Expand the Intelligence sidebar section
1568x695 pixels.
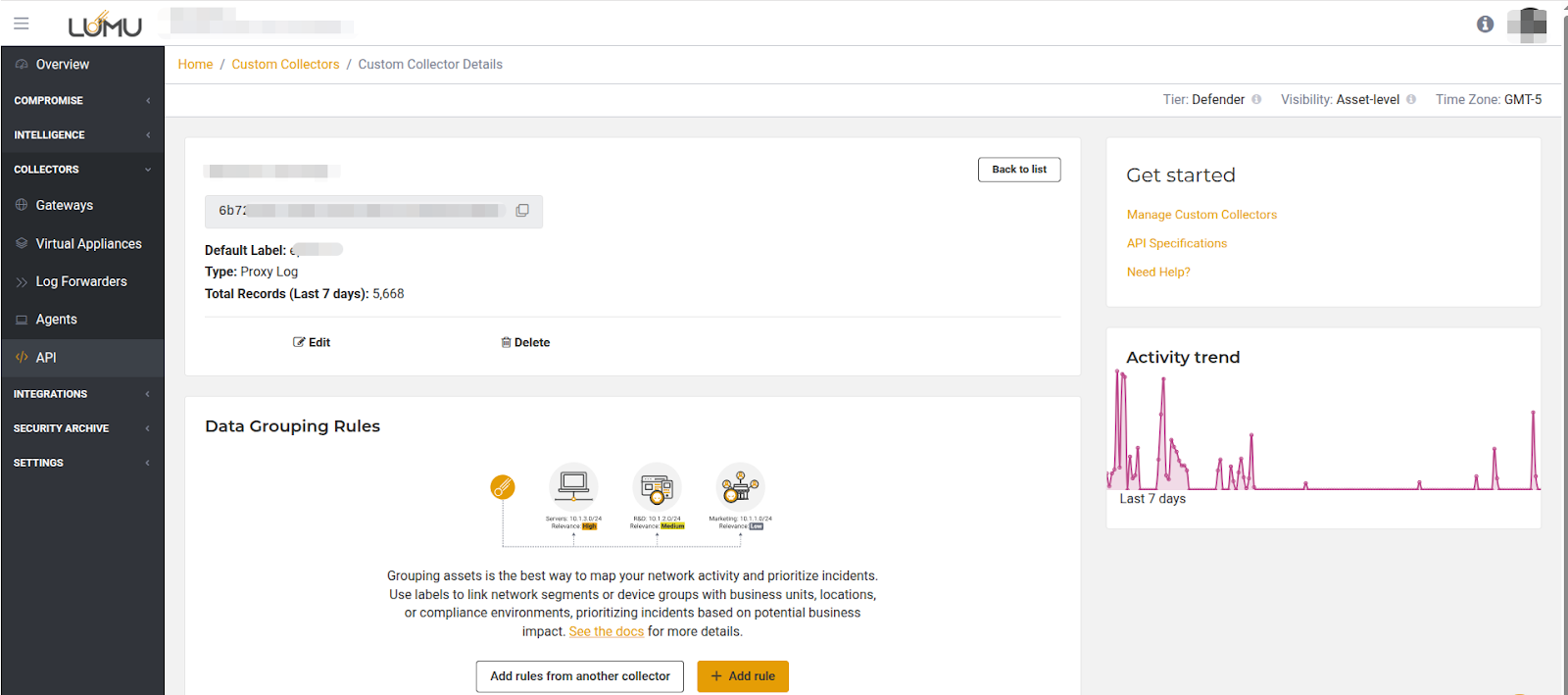(x=81, y=135)
